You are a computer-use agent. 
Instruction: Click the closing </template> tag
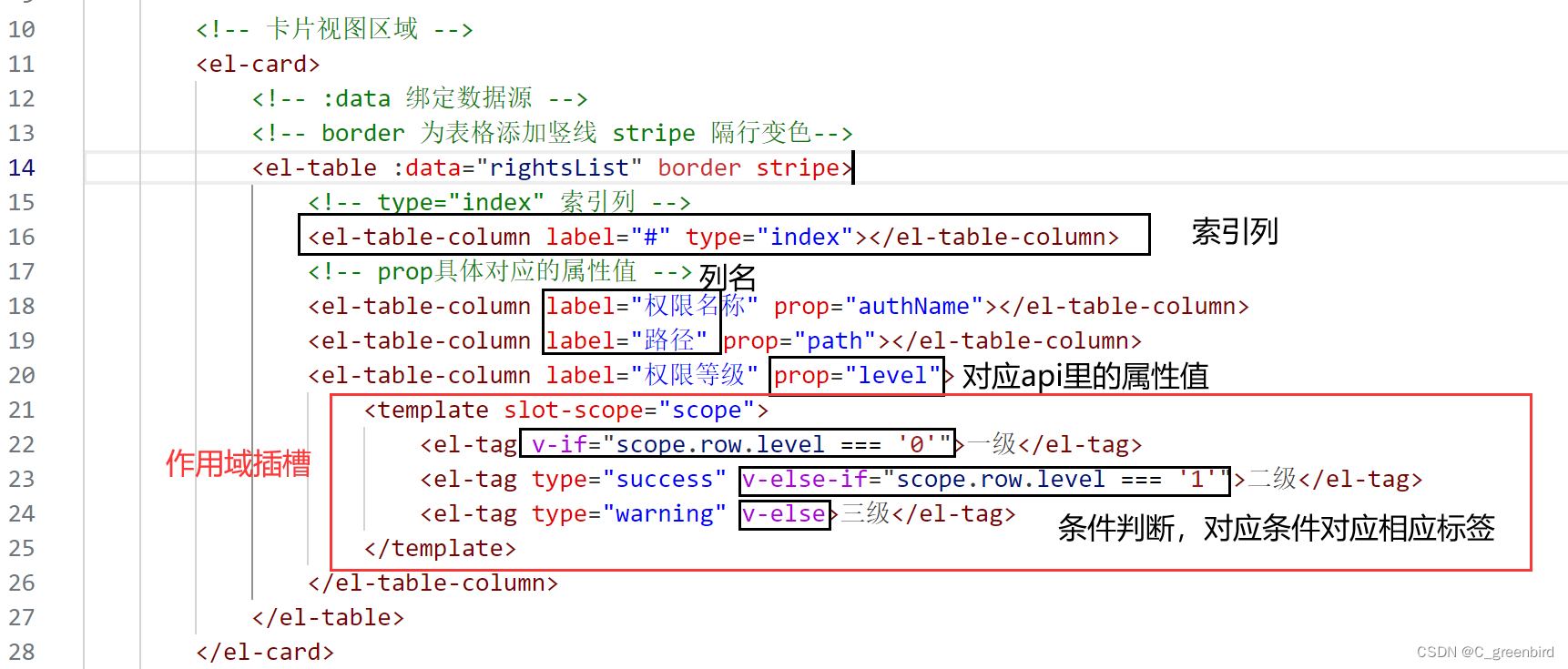440,549
